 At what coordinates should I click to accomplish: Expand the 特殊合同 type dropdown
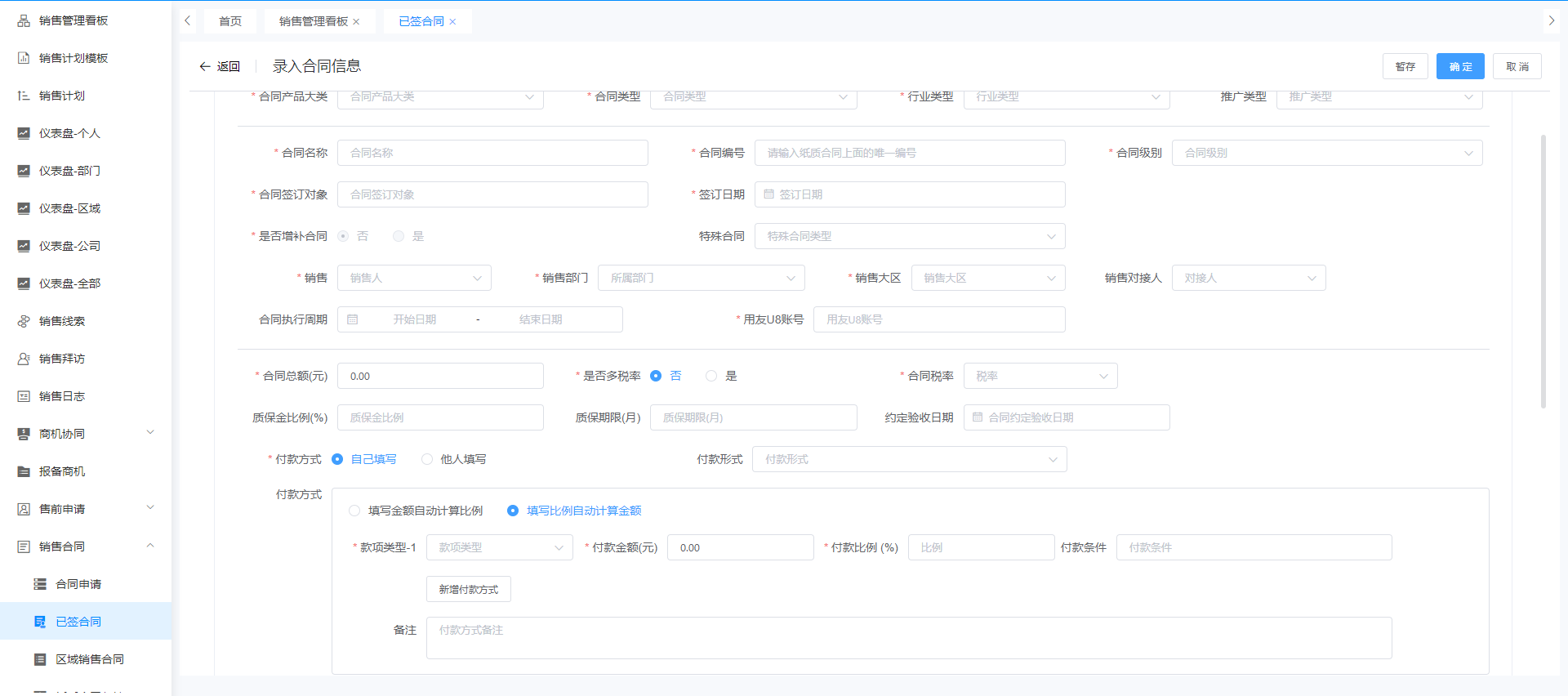(x=909, y=236)
